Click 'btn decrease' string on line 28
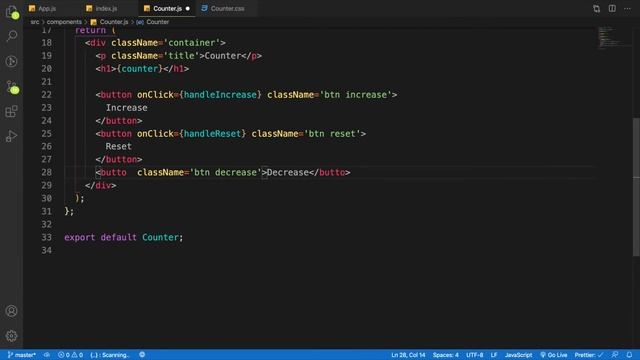Screen dimensions: 640x360 coord(225,172)
